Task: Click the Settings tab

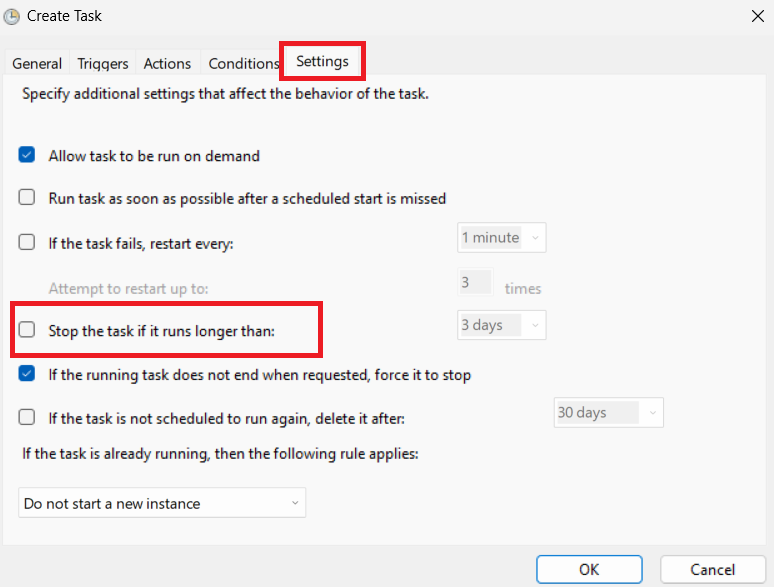Action: (x=322, y=61)
